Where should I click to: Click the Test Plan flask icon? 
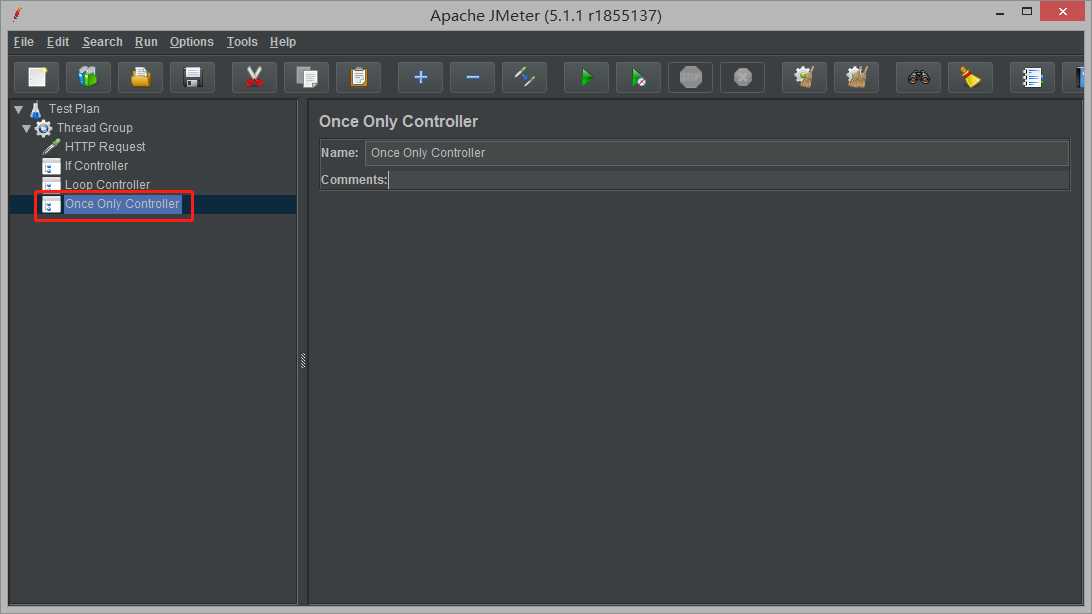coord(36,109)
